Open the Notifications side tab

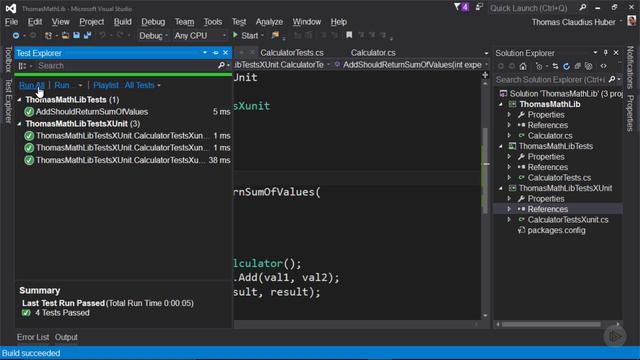pyautogui.click(x=630, y=67)
